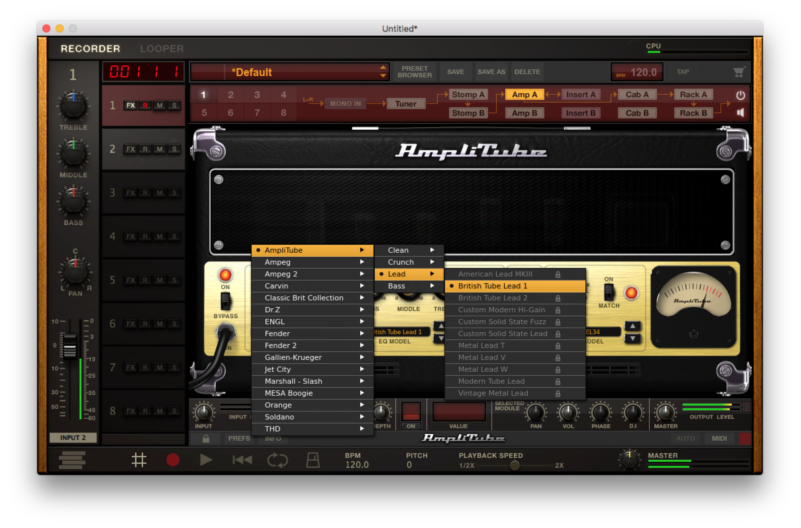Screen dimensions: 801x528
Task: Switch to the LOOPER tab
Action: click(x=162, y=49)
